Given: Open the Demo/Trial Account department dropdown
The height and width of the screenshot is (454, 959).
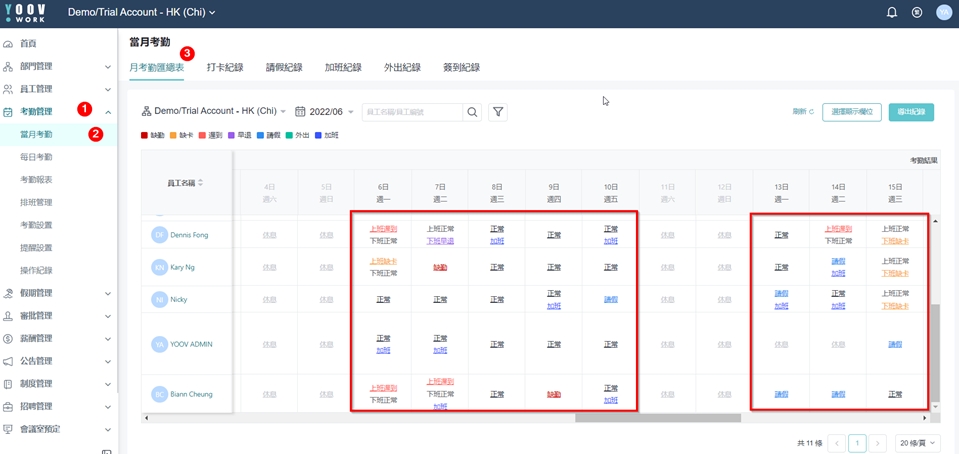Looking at the screenshot, I should (214, 112).
